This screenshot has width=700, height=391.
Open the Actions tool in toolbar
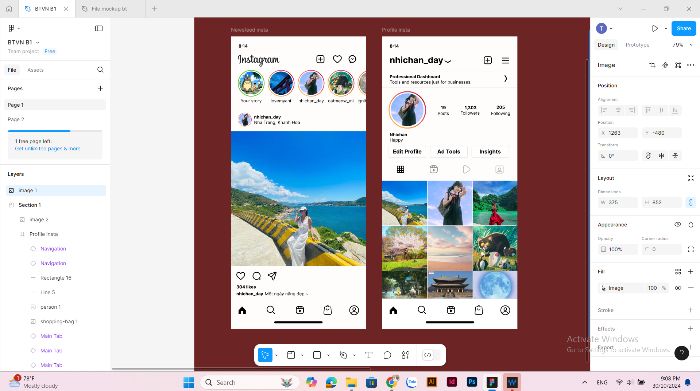(x=405, y=355)
